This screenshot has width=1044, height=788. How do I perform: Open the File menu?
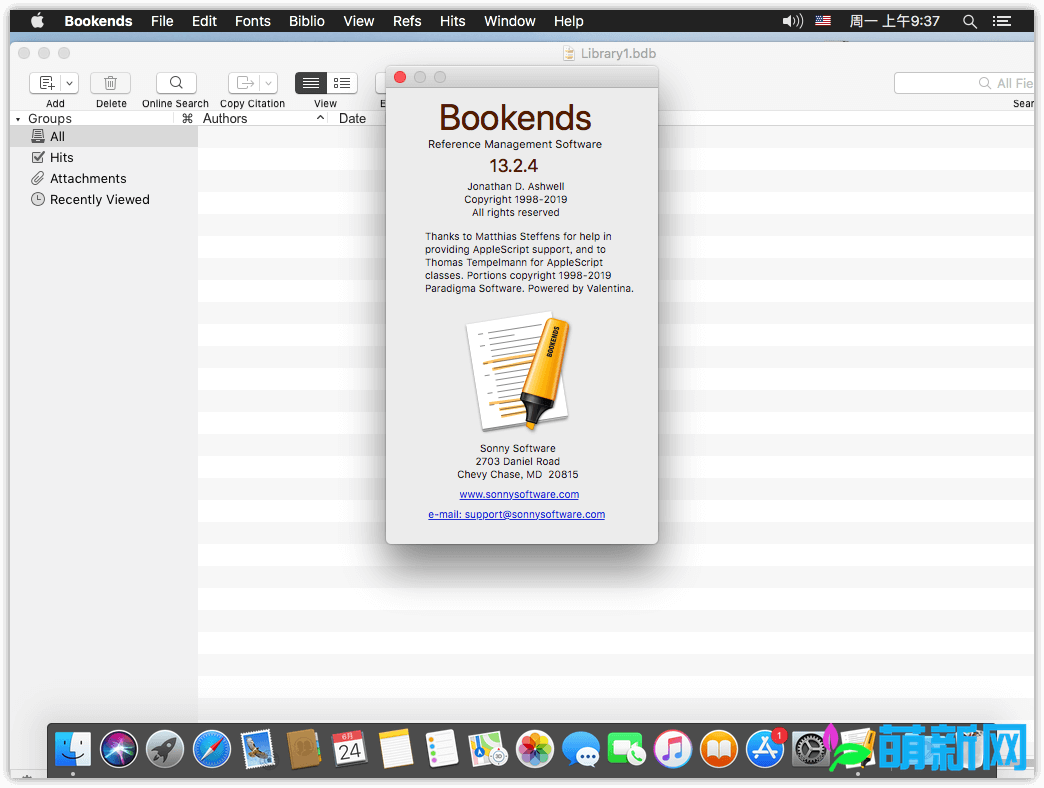point(162,21)
